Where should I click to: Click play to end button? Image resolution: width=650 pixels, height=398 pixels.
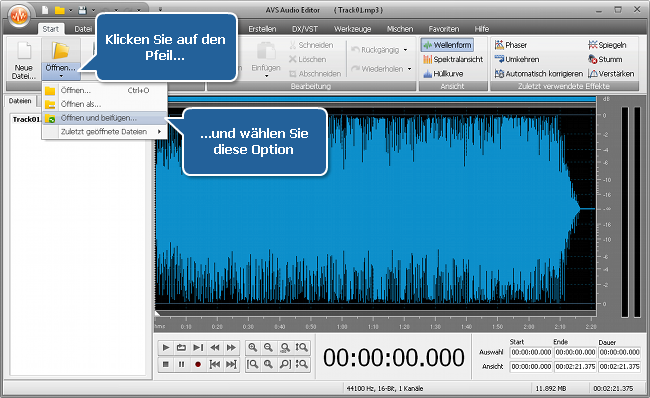pyautogui.click(x=198, y=347)
